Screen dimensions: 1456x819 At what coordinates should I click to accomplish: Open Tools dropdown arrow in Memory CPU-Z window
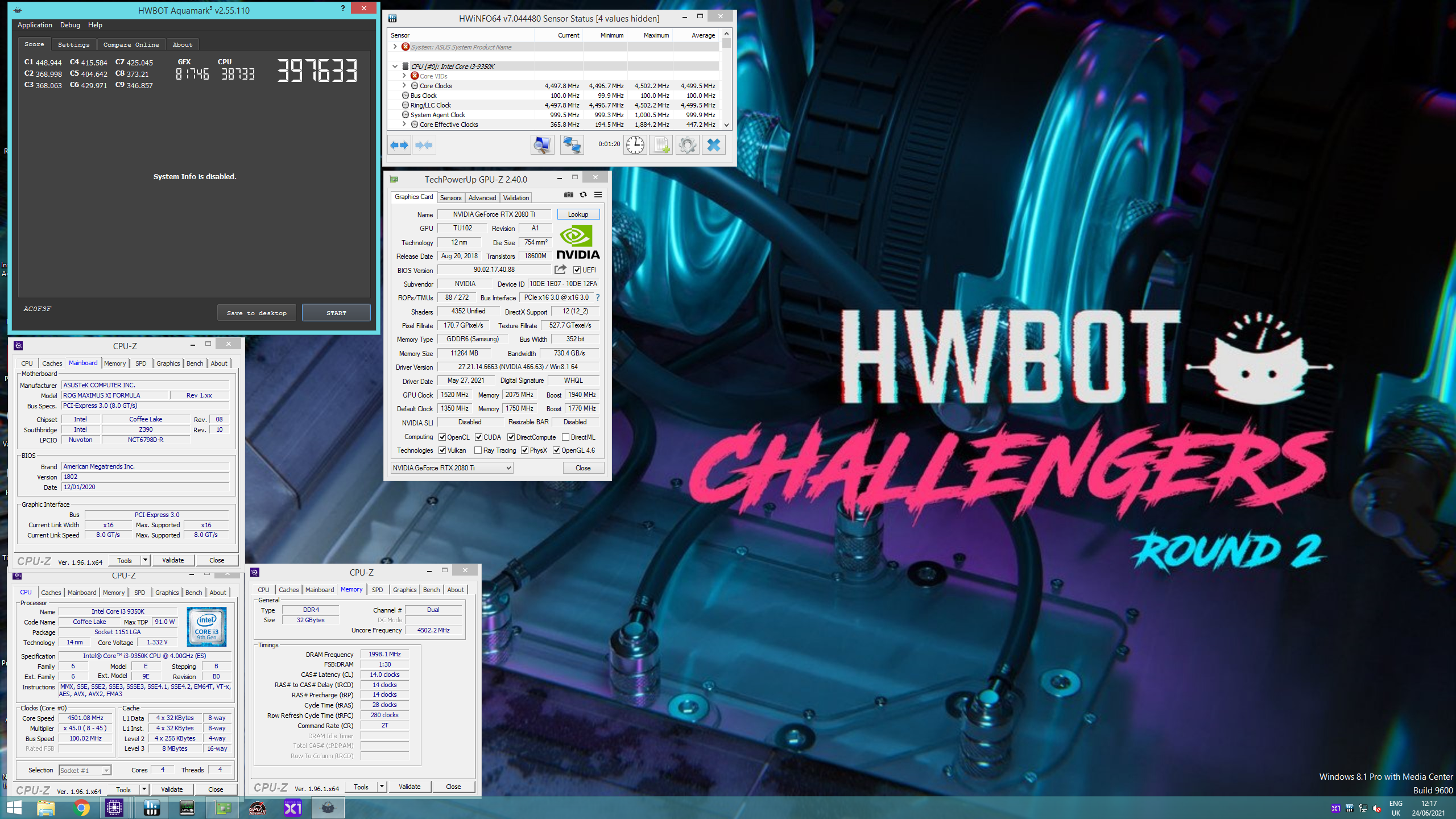point(382,787)
